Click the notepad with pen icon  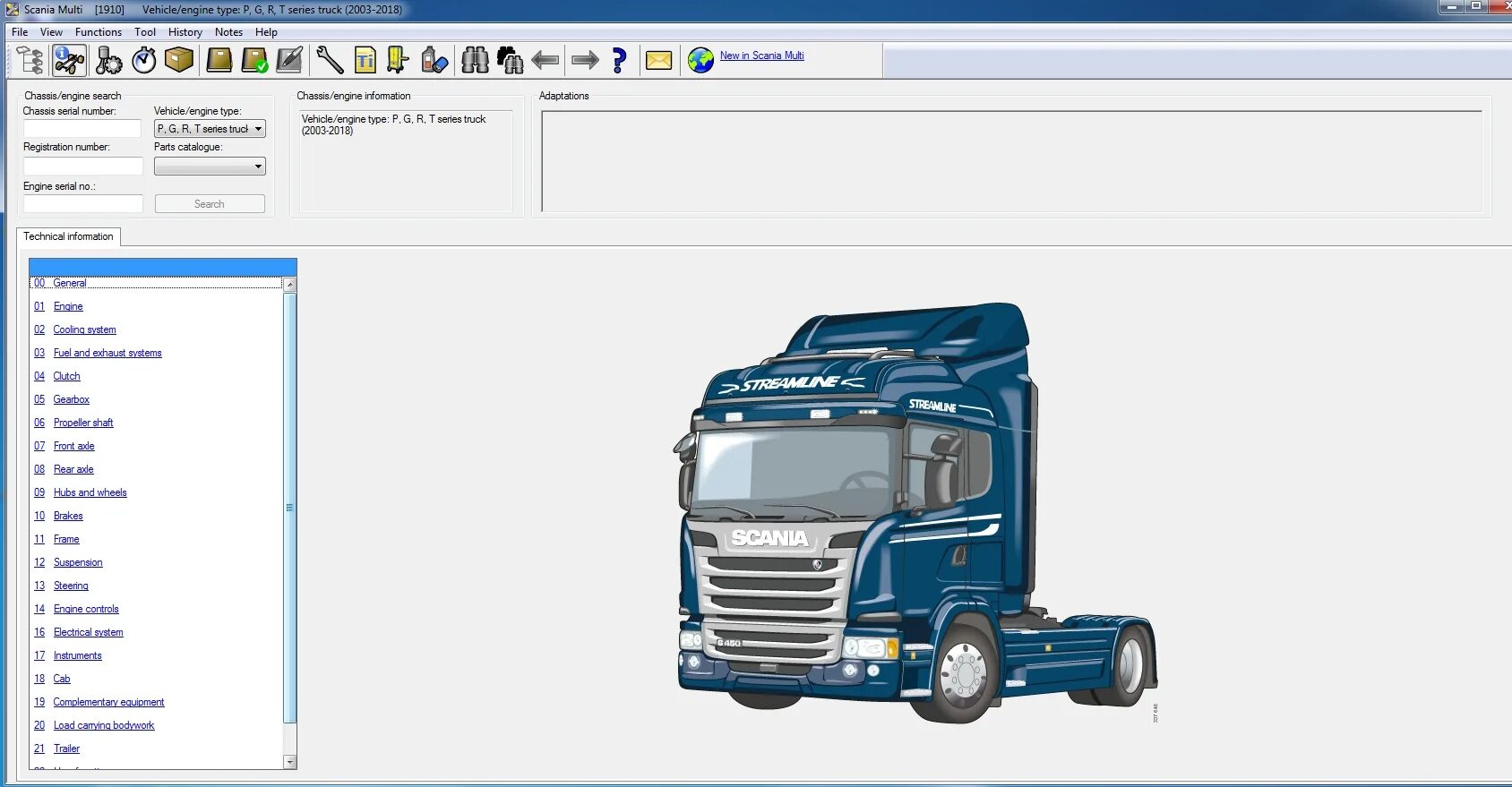click(289, 60)
